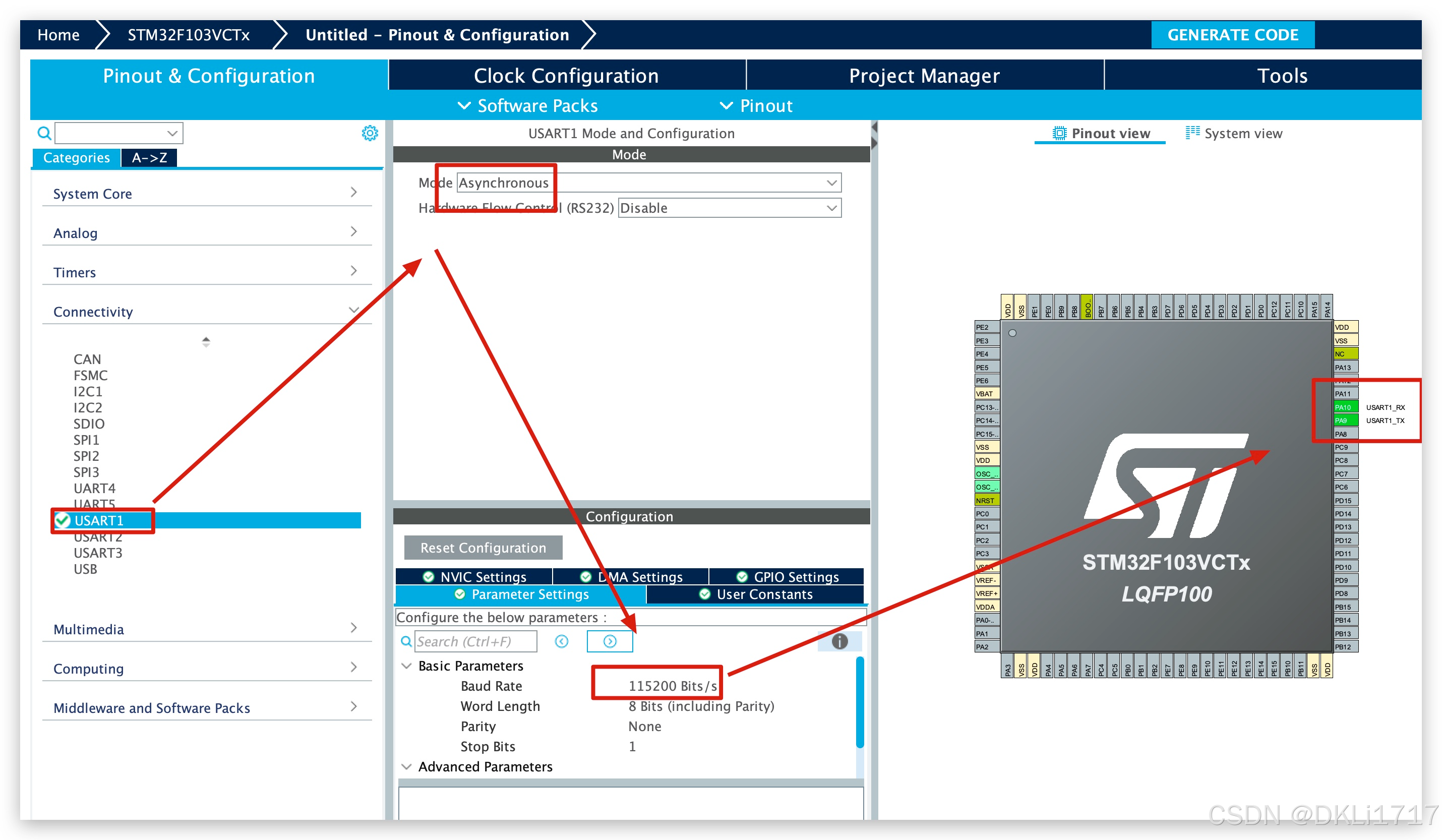The height and width of the screenshot is (840, 1442).
Task: Click the settings gear icon in categories panel
Action: (x=370, y=133)
